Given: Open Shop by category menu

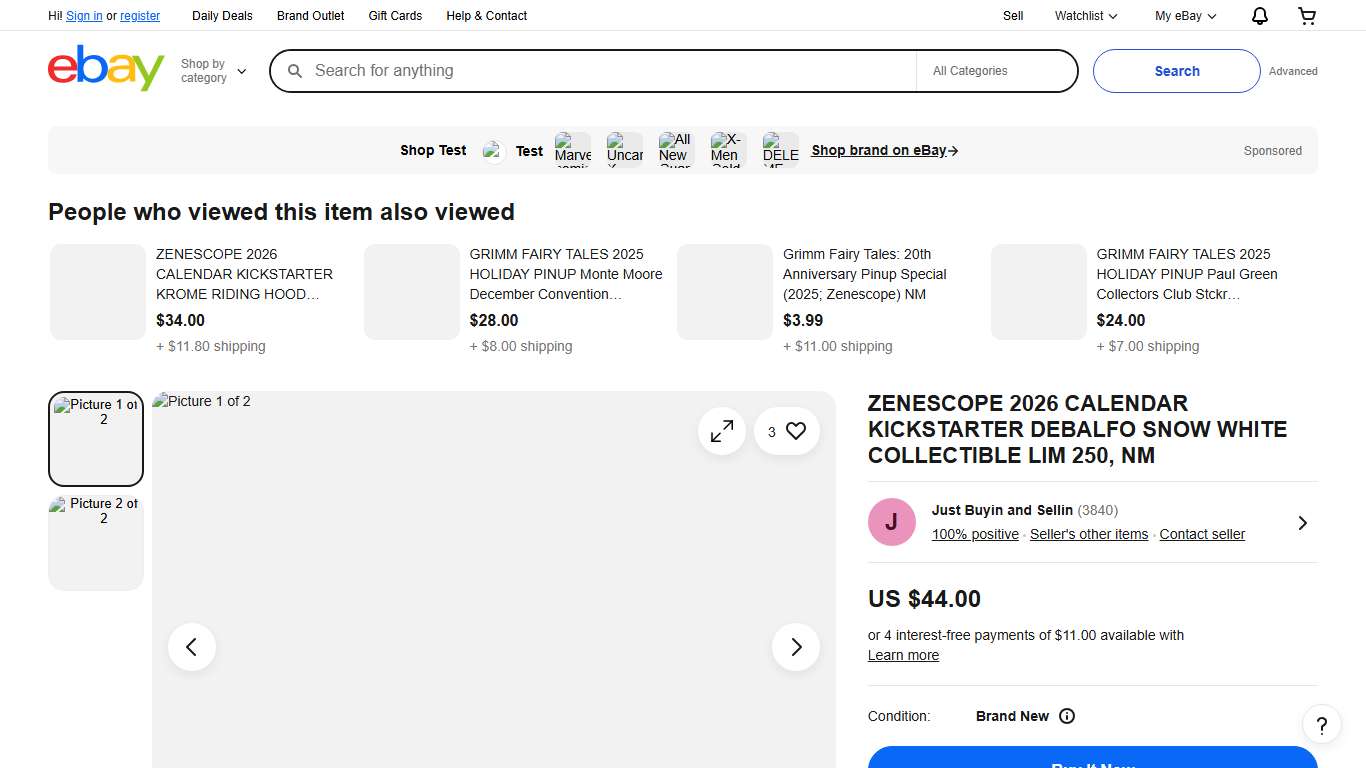Looking at the screenshot, I should 213,71.
